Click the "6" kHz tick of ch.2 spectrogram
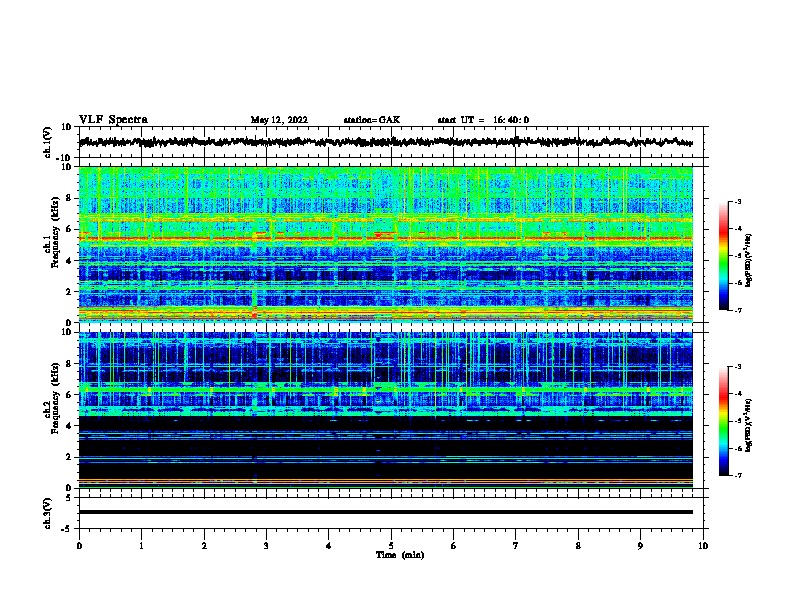 [x=69, y=395]
